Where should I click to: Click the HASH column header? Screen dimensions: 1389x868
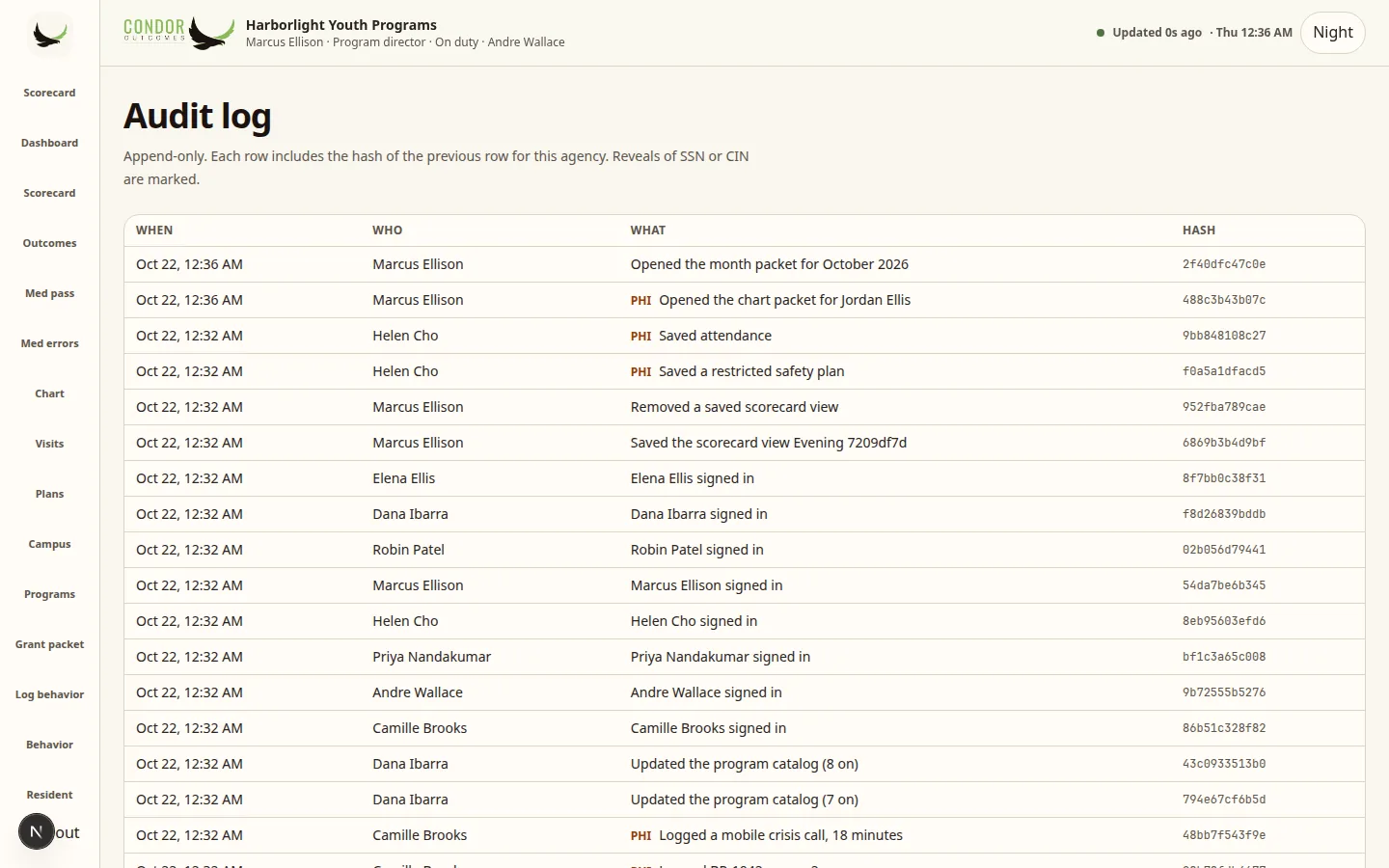point(1199,231)
